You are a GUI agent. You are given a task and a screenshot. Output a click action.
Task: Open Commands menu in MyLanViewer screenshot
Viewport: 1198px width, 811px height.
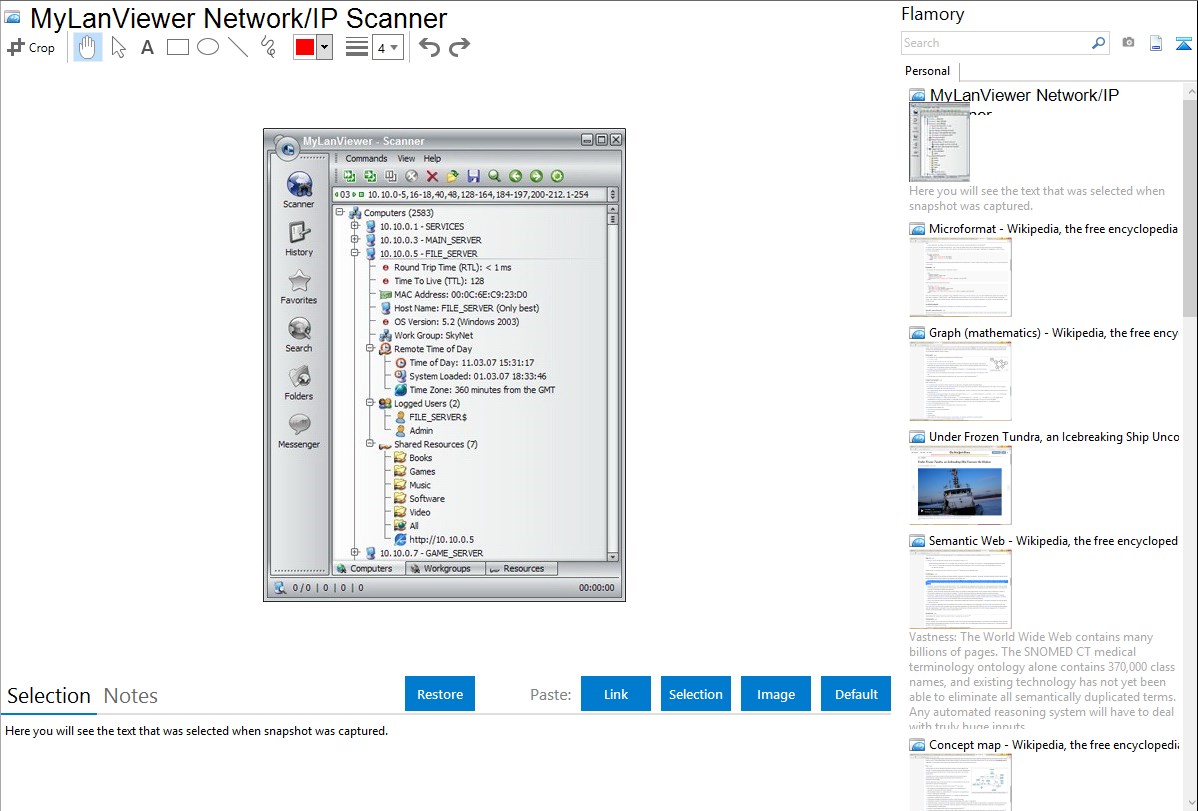coord(366,159)
